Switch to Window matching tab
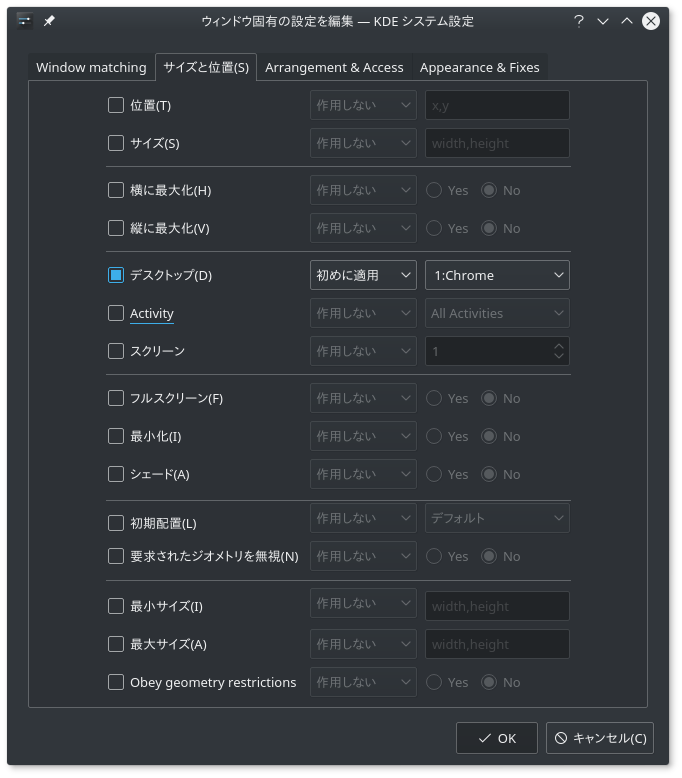 pyautogui.click(x=91, y=67)
